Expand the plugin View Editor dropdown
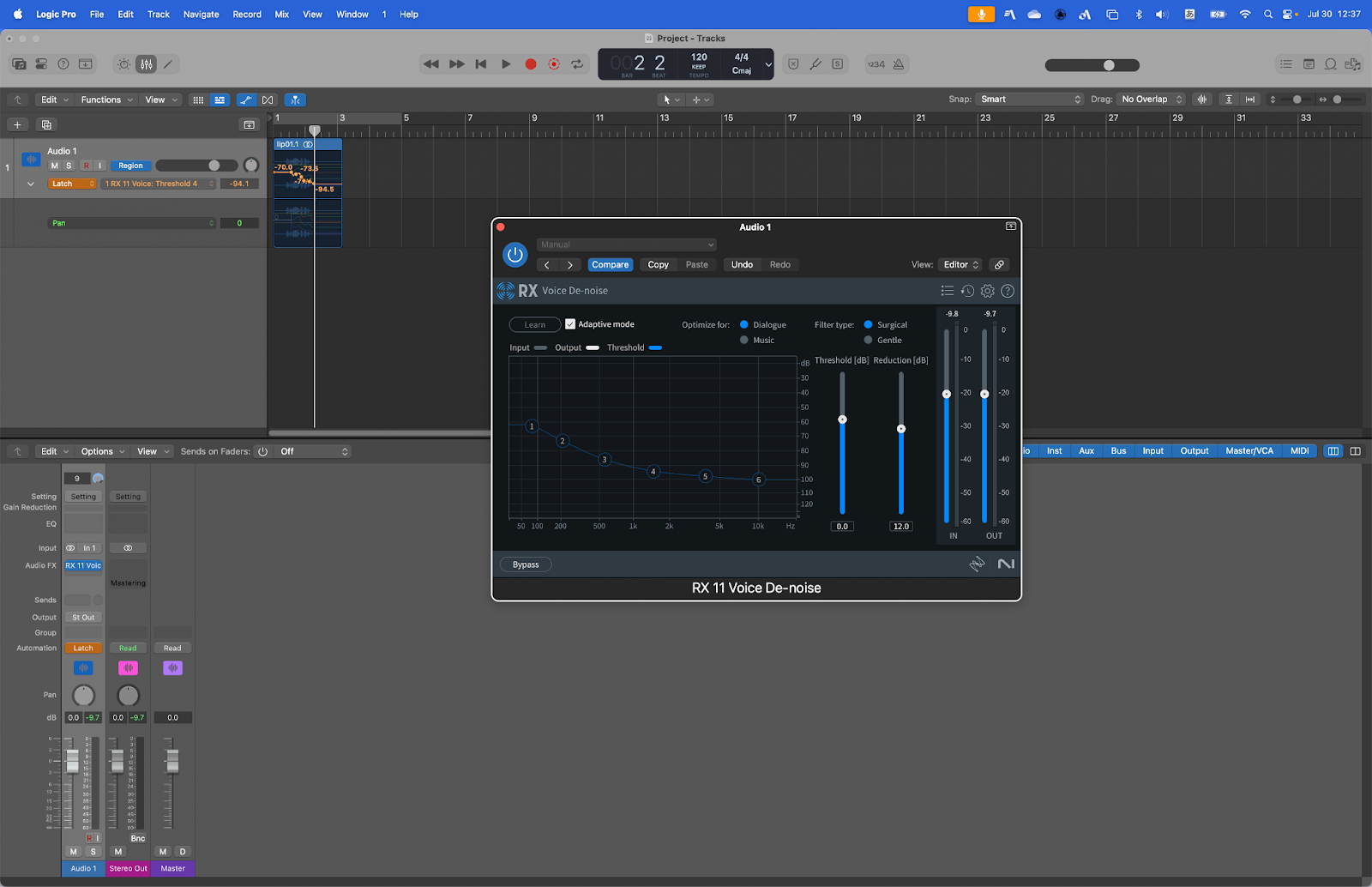 point(960,265)
